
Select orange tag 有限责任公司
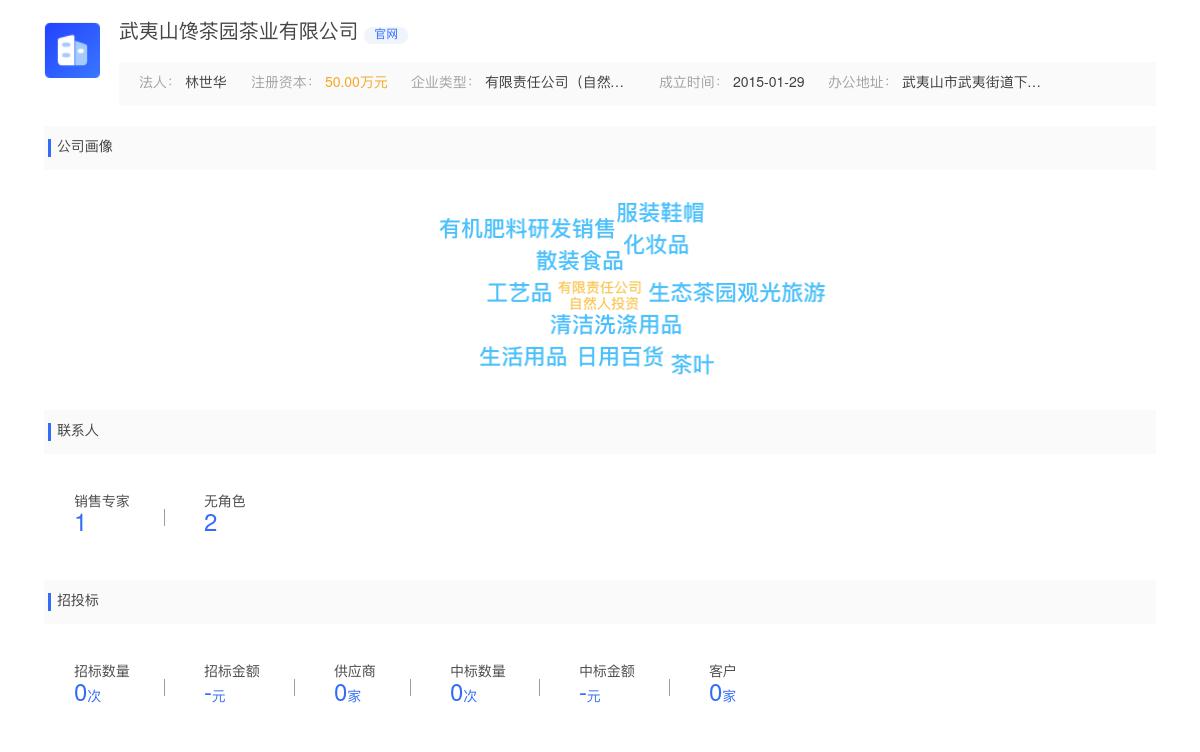(x=600, y=288)
